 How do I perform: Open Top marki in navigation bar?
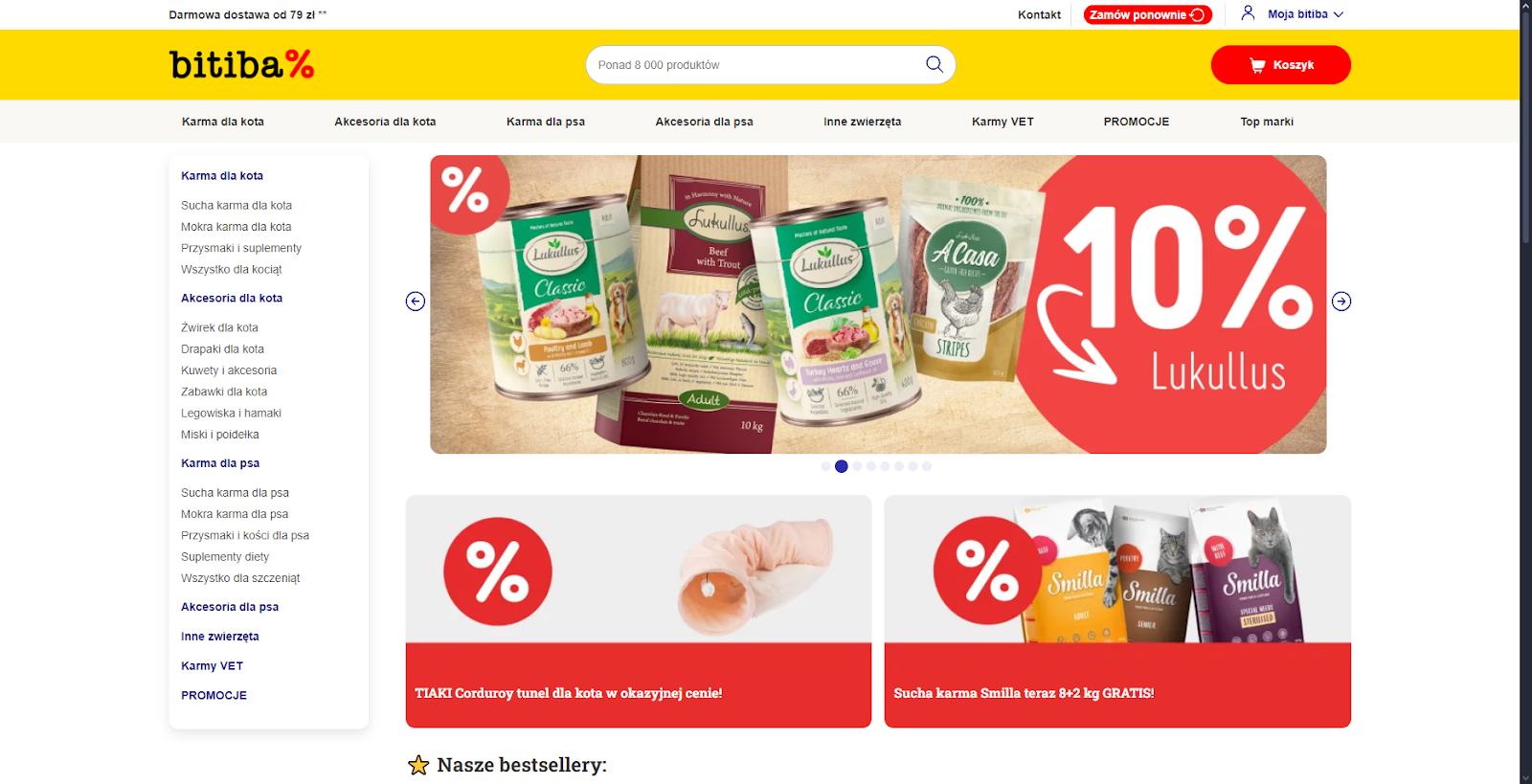click(x=1267, y=122)
